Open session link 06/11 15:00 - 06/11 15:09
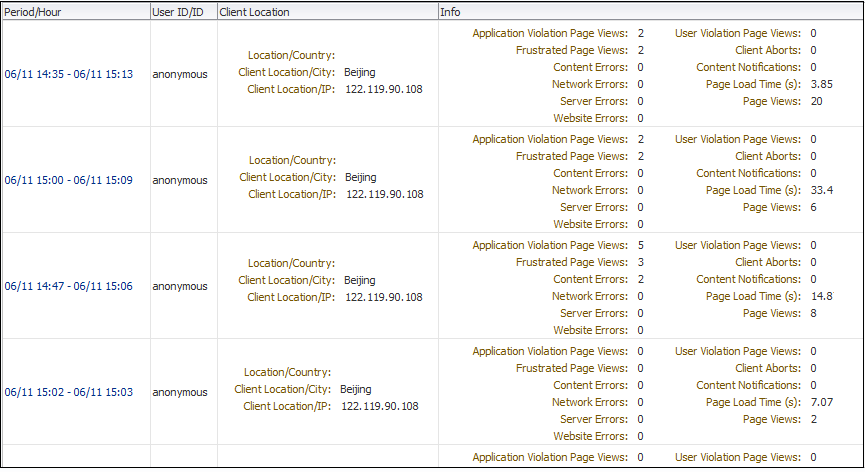Image resolution: width=865 pixels, height=472 pixels. pyautogui.click(x=69, y=180)
